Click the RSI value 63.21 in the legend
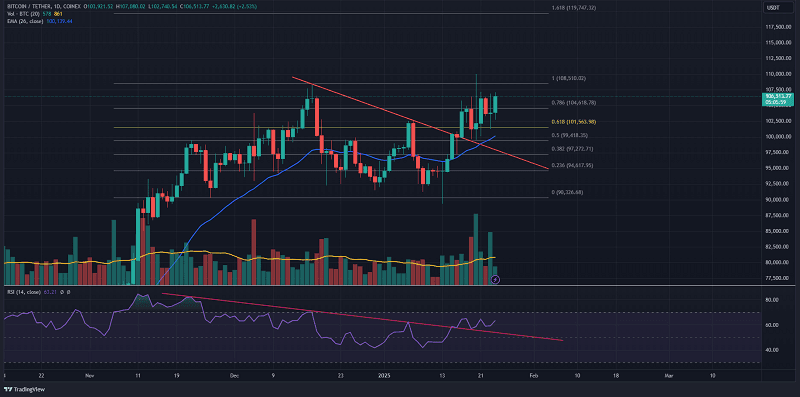The width and height of the screenshot is (800, 397). (x=51, y=292)
